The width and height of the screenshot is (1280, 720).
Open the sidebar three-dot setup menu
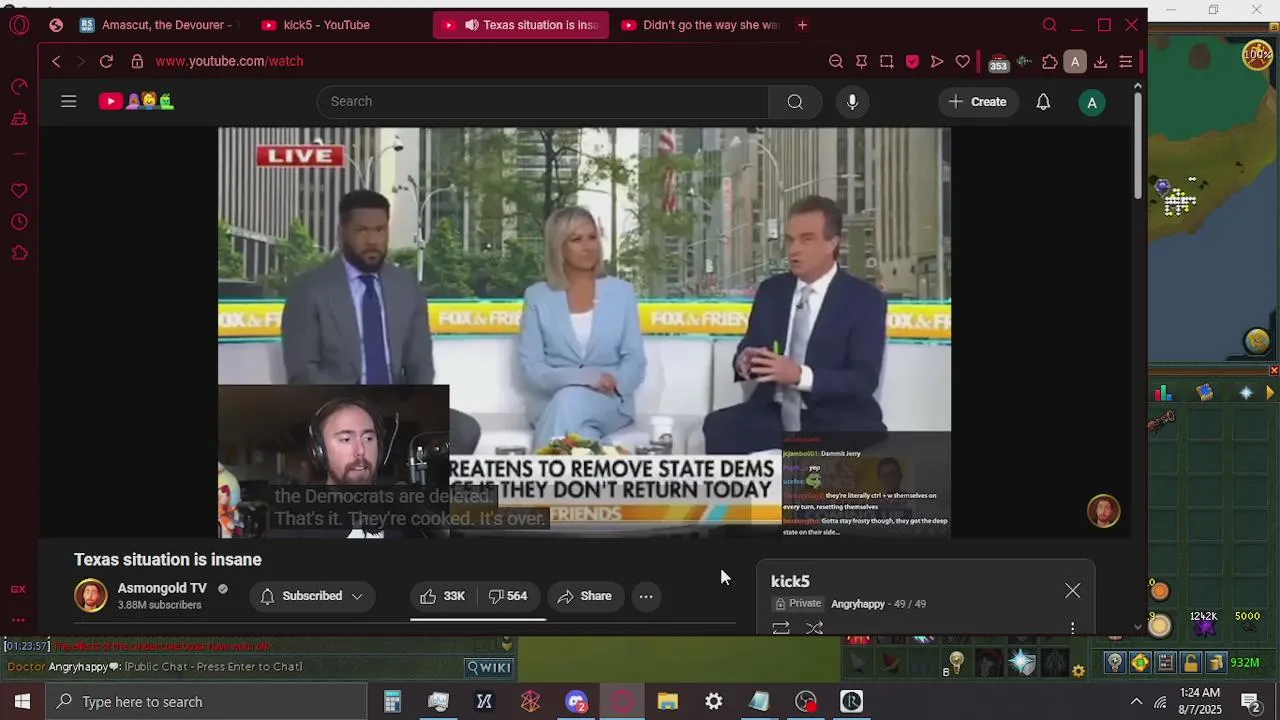[18, 620]
